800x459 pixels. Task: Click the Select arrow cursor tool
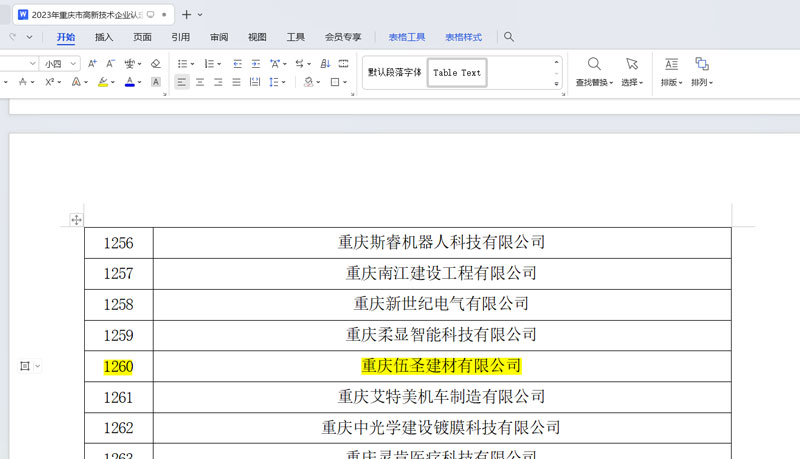point(631,65)
